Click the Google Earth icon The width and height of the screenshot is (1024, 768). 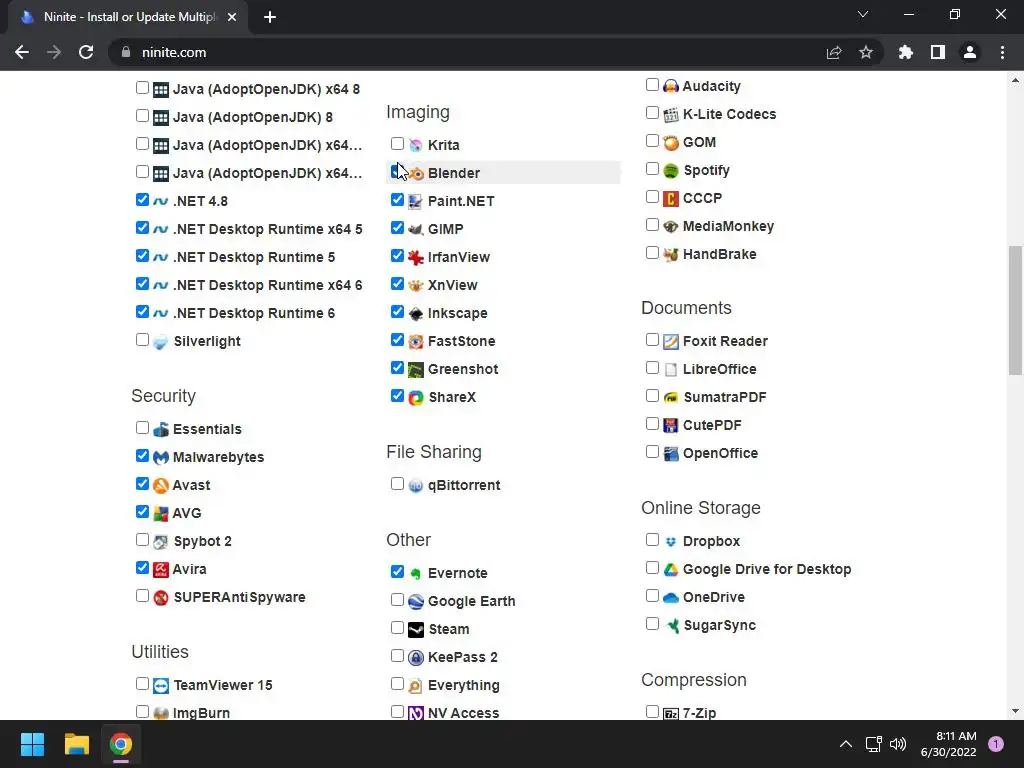pyautogui.click(x=415, y=601)
